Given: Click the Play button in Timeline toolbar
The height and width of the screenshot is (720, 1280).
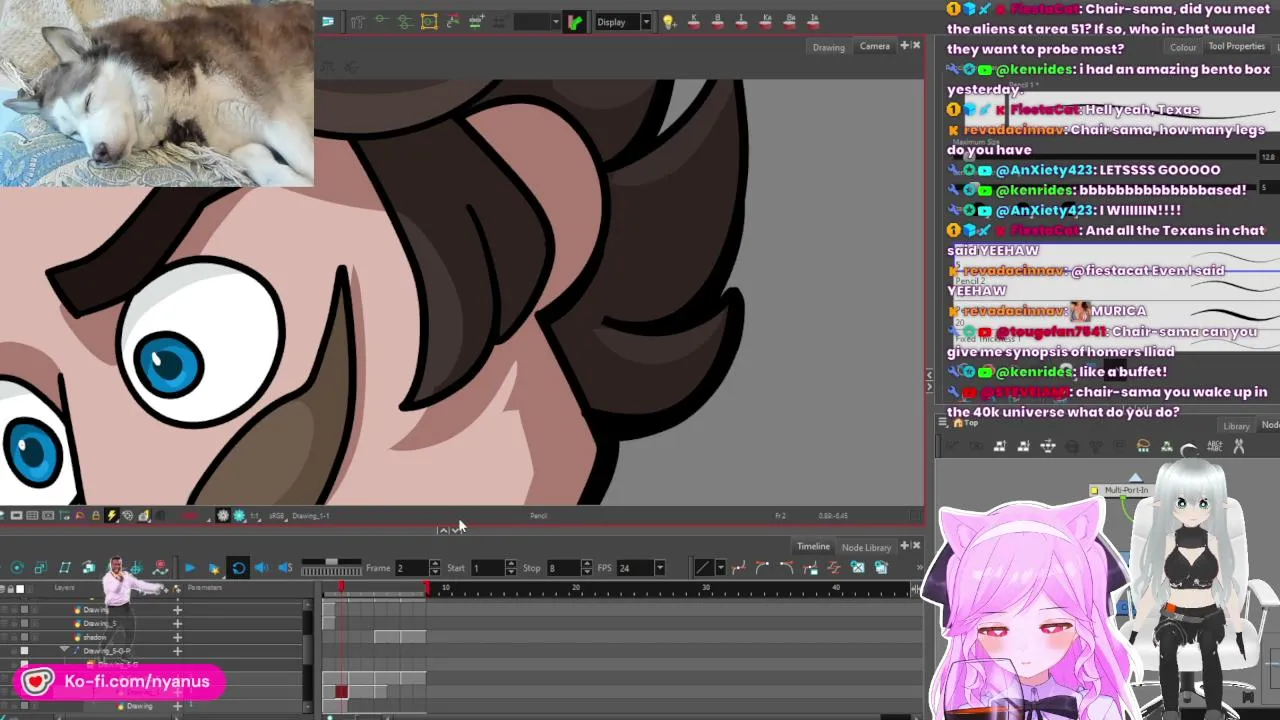Looking at the screenshot, I should pos(190,567).
